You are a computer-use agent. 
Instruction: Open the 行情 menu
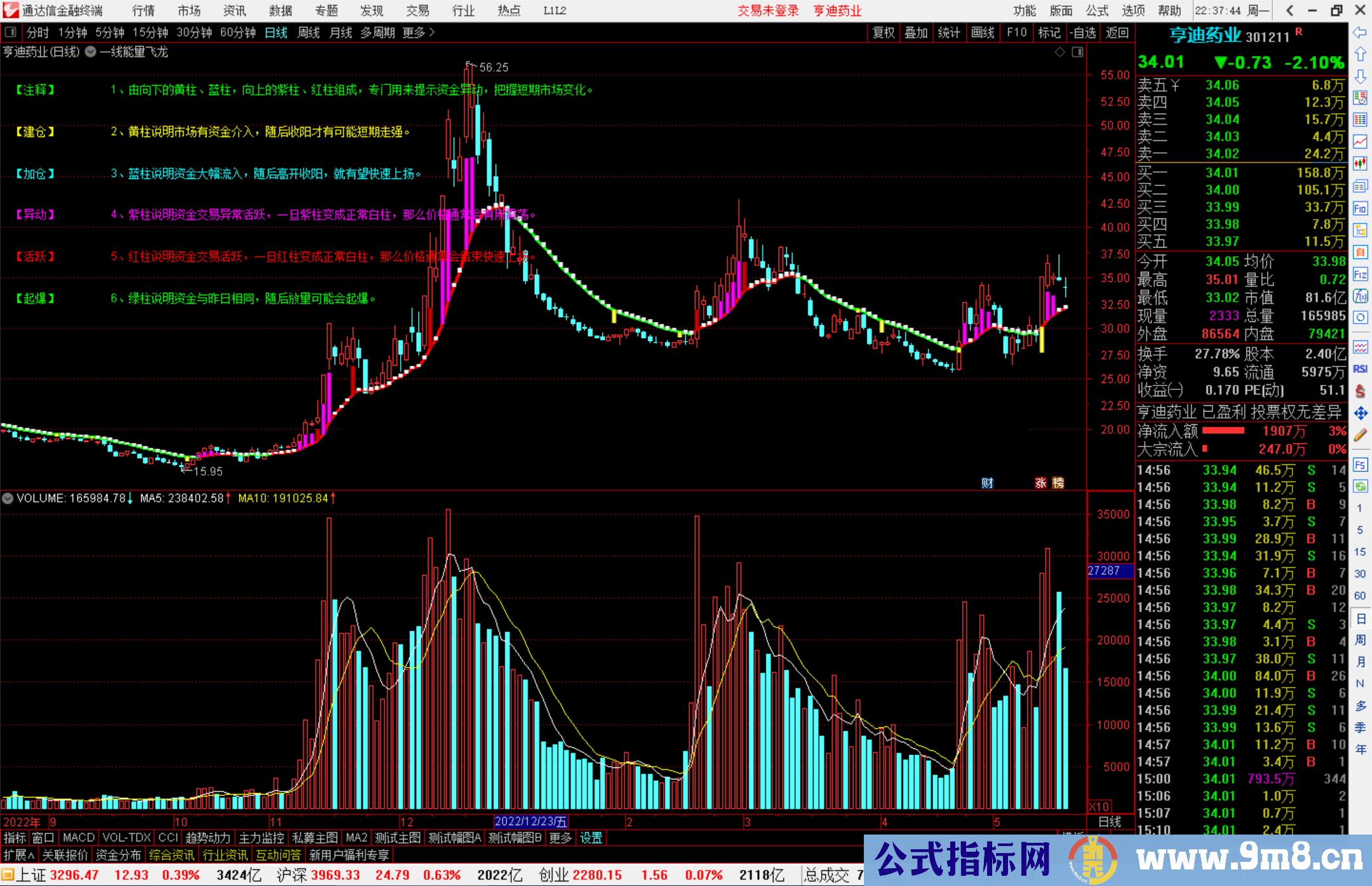(144, 11)
